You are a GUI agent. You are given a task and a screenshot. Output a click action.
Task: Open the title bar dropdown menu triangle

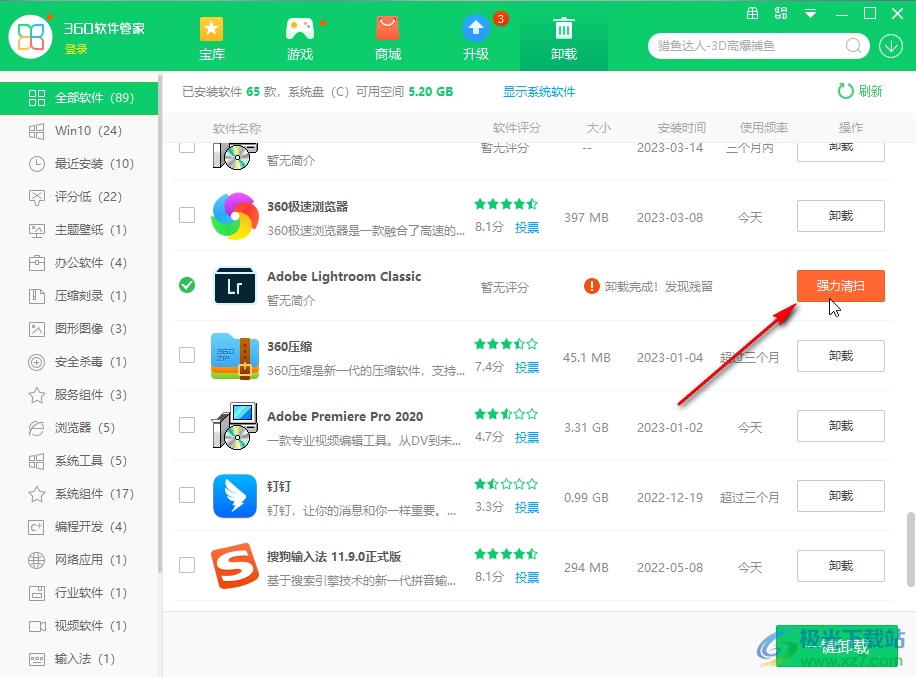pos(810,13)
